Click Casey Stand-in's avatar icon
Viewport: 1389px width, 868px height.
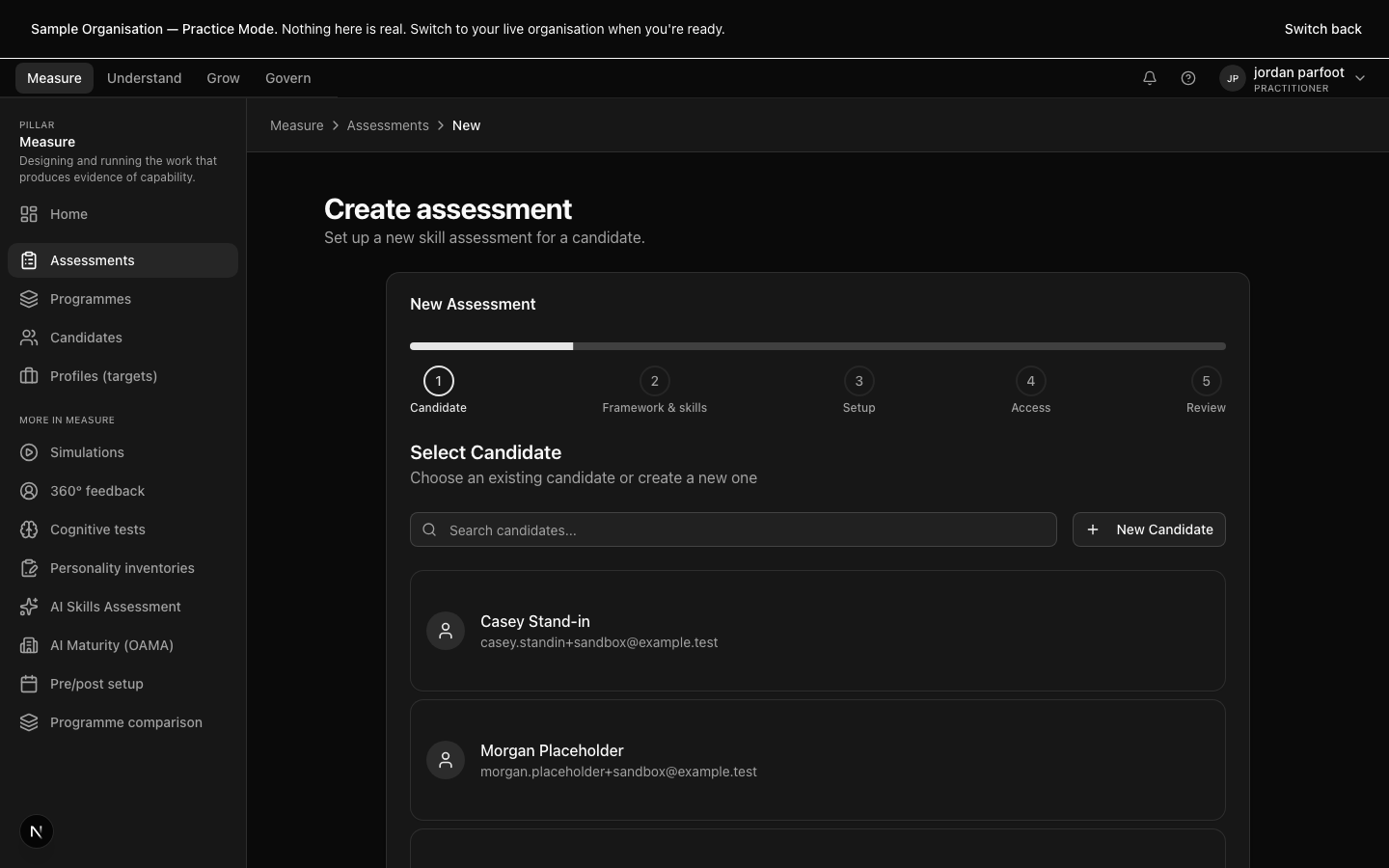coord(446,631)
